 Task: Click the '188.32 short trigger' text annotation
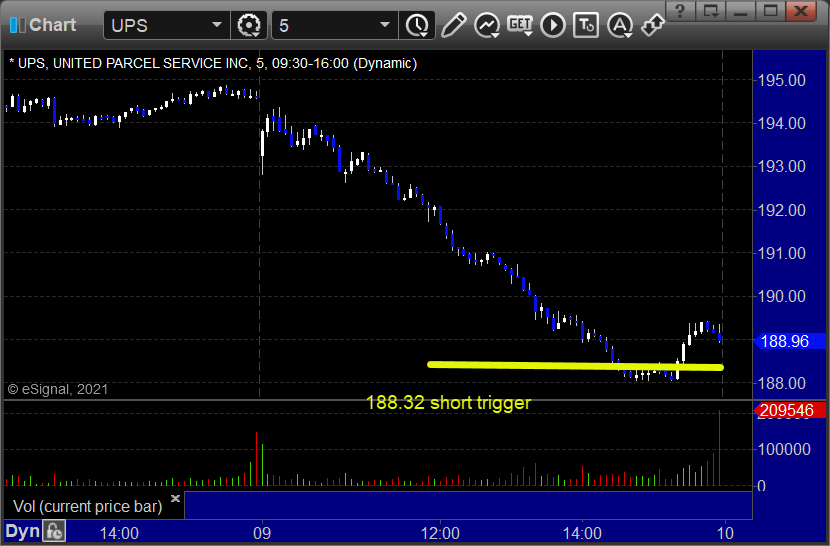tap(448, 402)
